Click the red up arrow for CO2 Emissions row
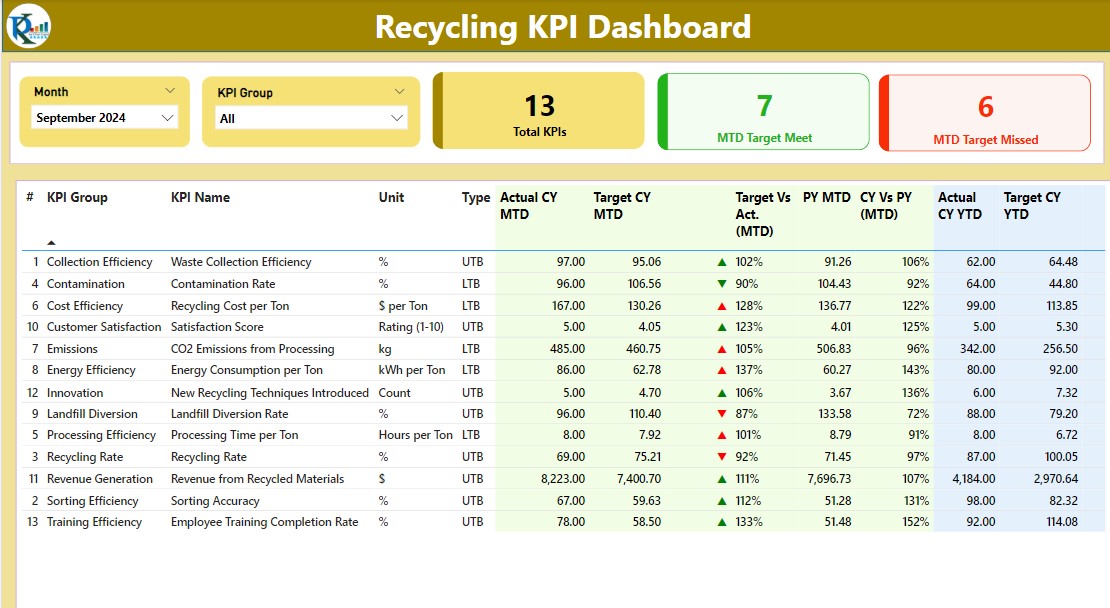Image resolution: width=1110 pixels, height=608 pixels. click(x=722, y=349)
